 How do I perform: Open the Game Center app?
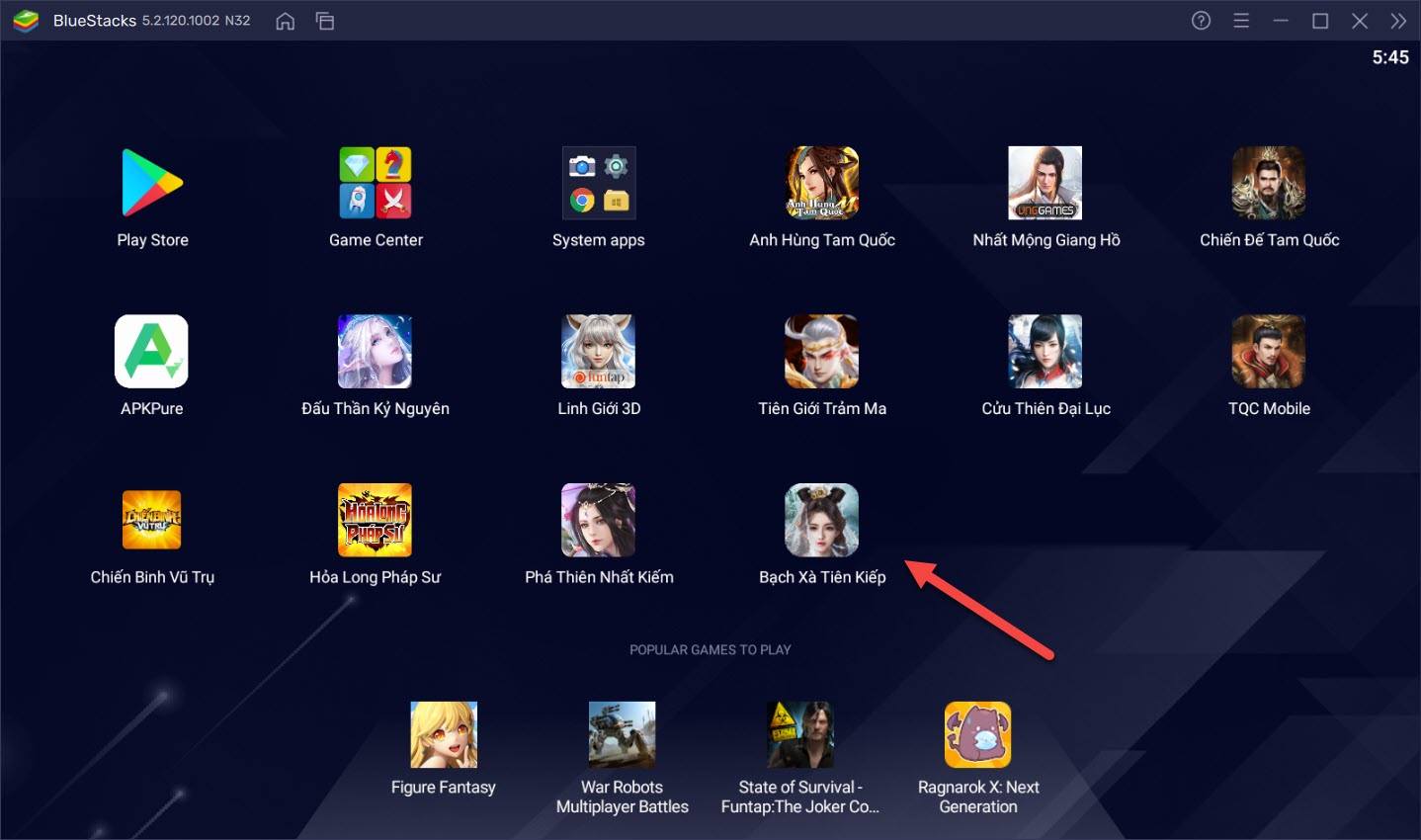[376, 183]
